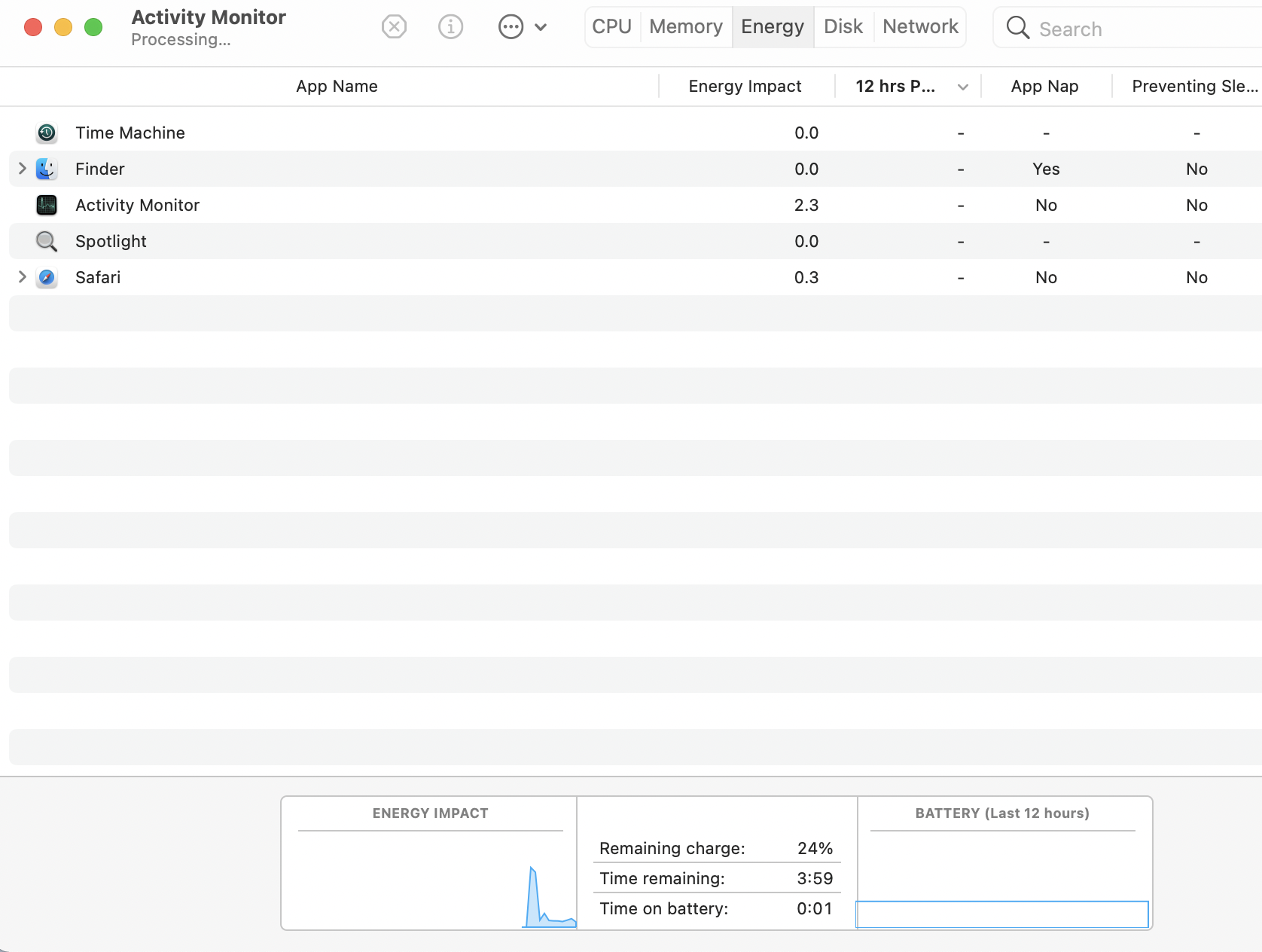Switch to the CPU tab
This screenshot has width=1262, height=952.
pos(612,27)
